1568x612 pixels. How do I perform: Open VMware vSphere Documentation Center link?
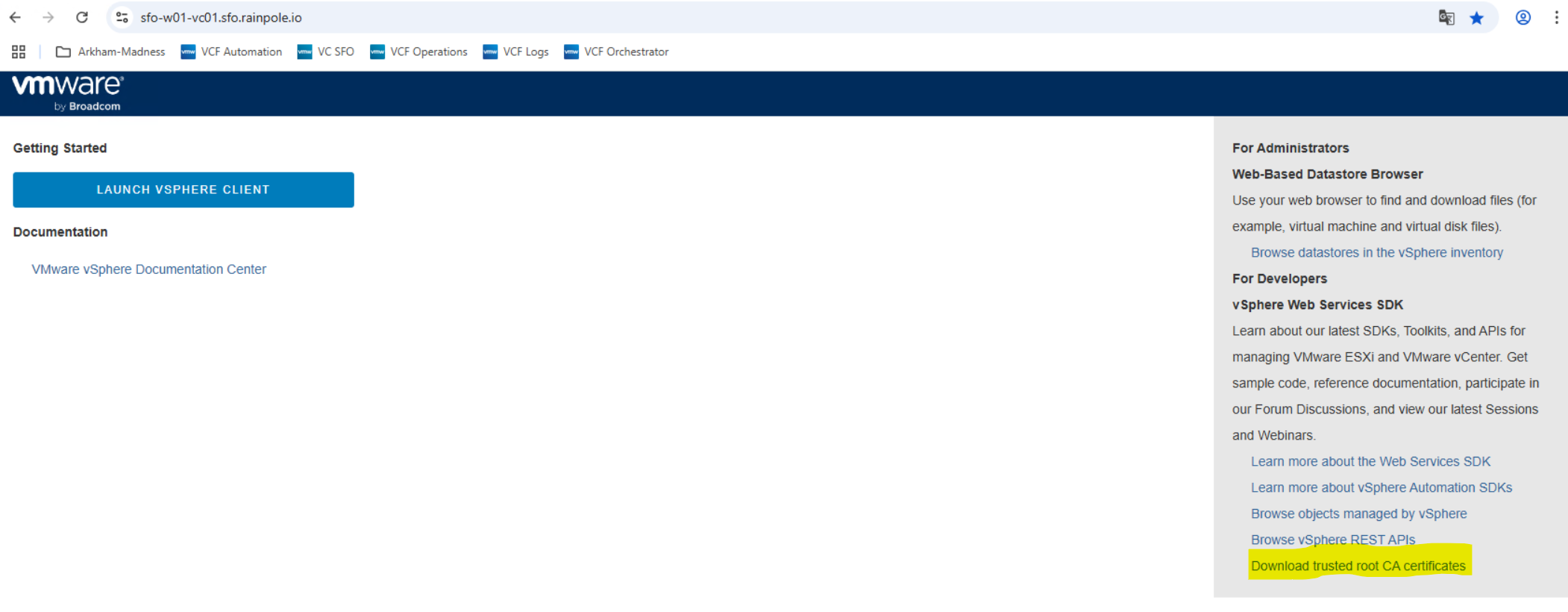[148, 269]
